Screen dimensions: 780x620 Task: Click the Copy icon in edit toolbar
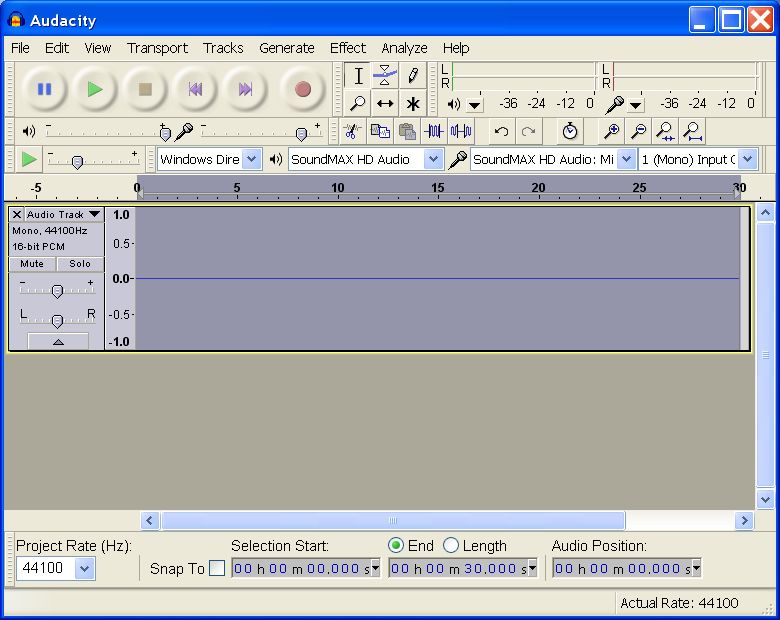click(x=380, y=131)
